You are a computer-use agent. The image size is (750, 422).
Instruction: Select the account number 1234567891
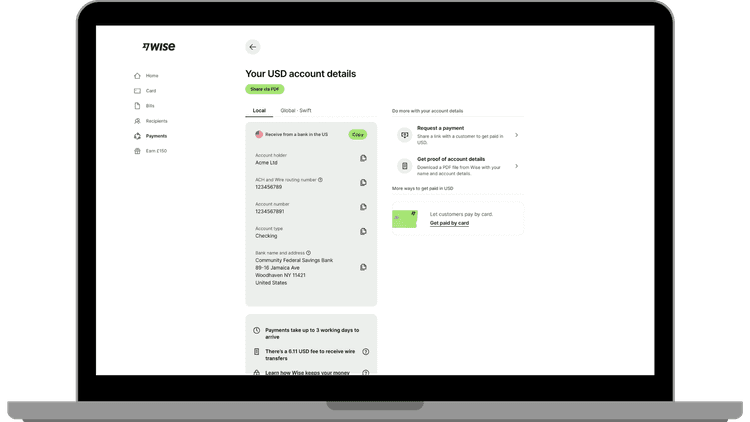[270, 211]
